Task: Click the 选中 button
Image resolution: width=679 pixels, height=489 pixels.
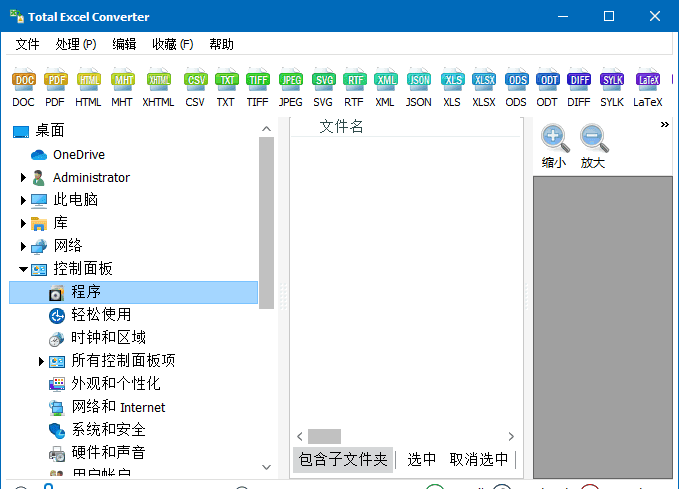Action: click(x=421, y=460)
